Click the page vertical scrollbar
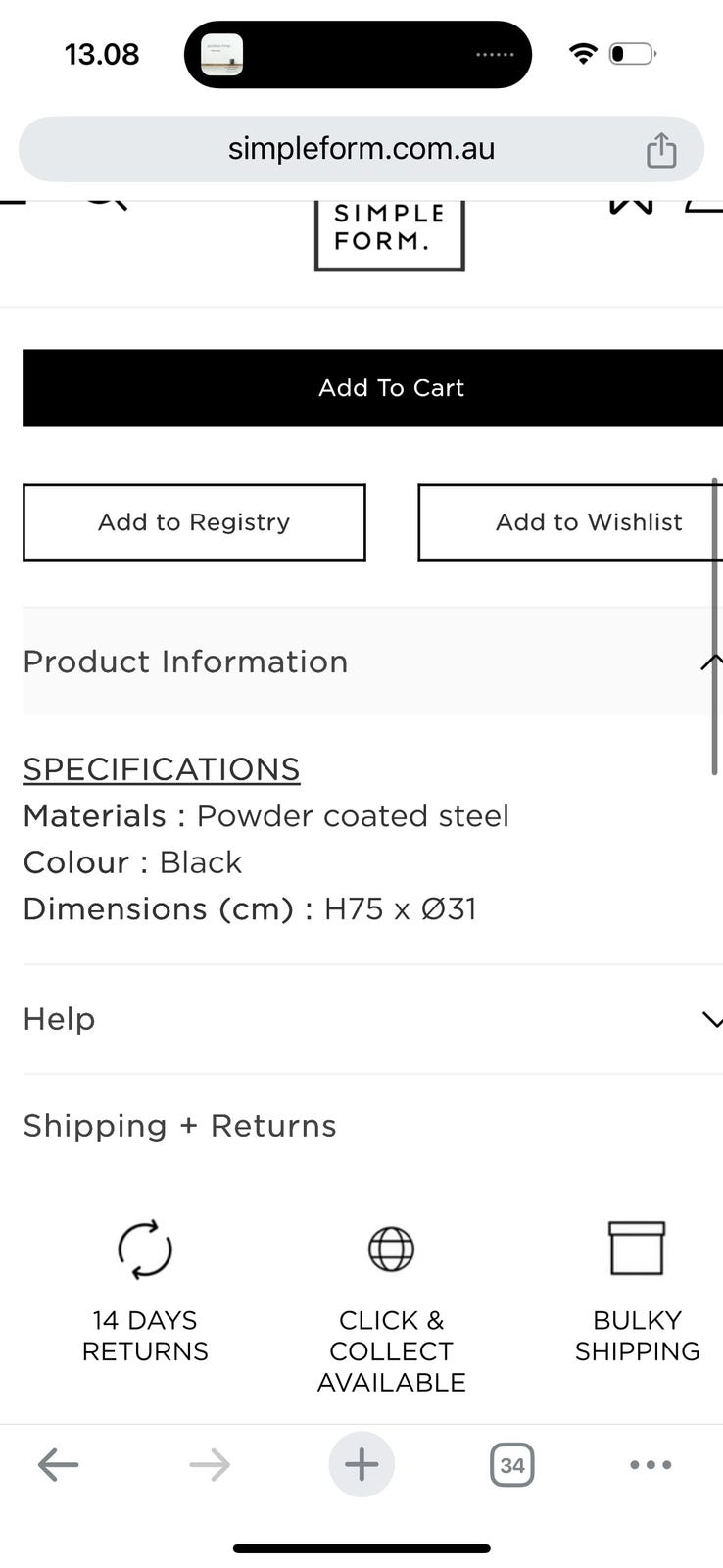The height and width of the screenshot is (1568, 723). pos(715,627)
